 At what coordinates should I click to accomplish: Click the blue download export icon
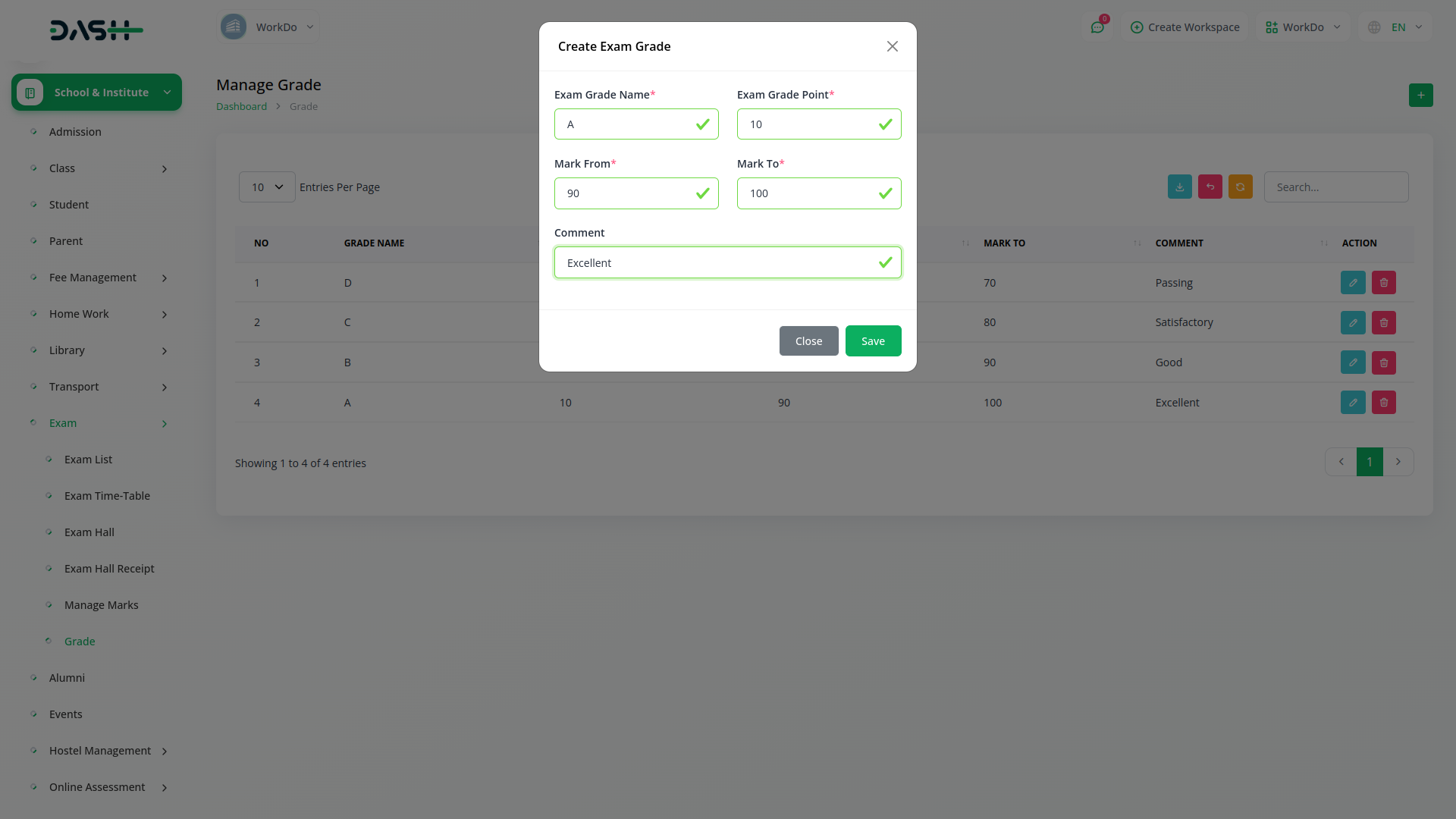(1179, 187)
